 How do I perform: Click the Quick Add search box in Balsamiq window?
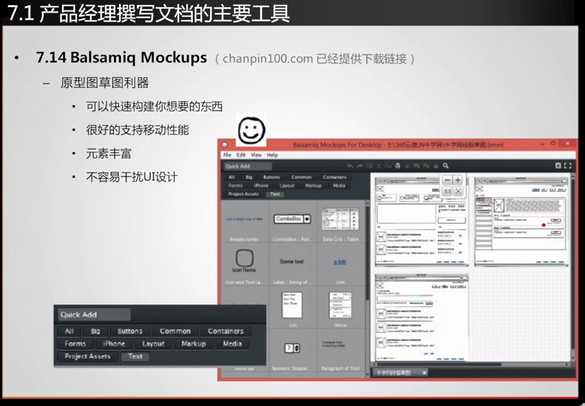pyautogui.click(x=248, y=166)
